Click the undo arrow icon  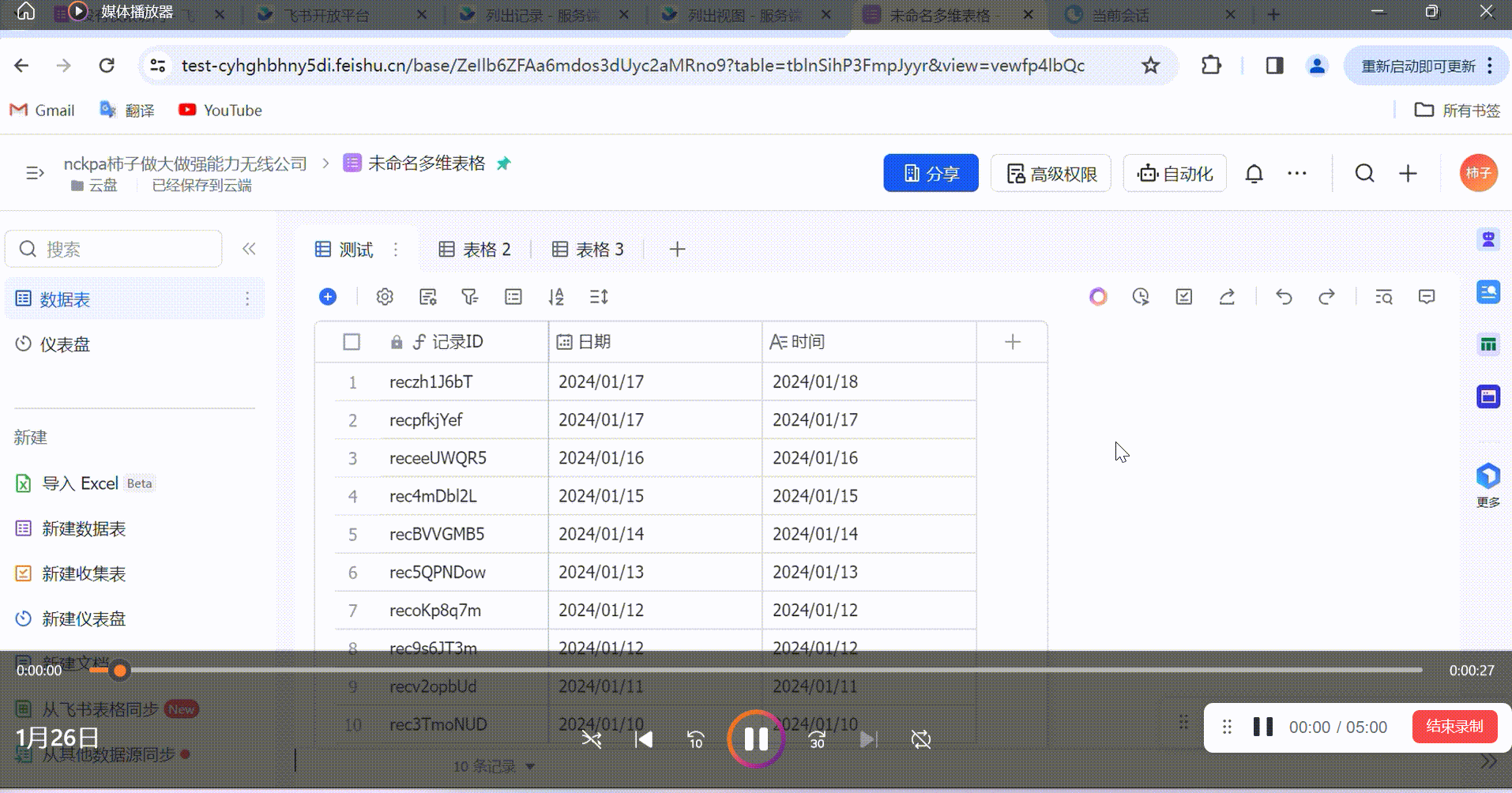1284,297
